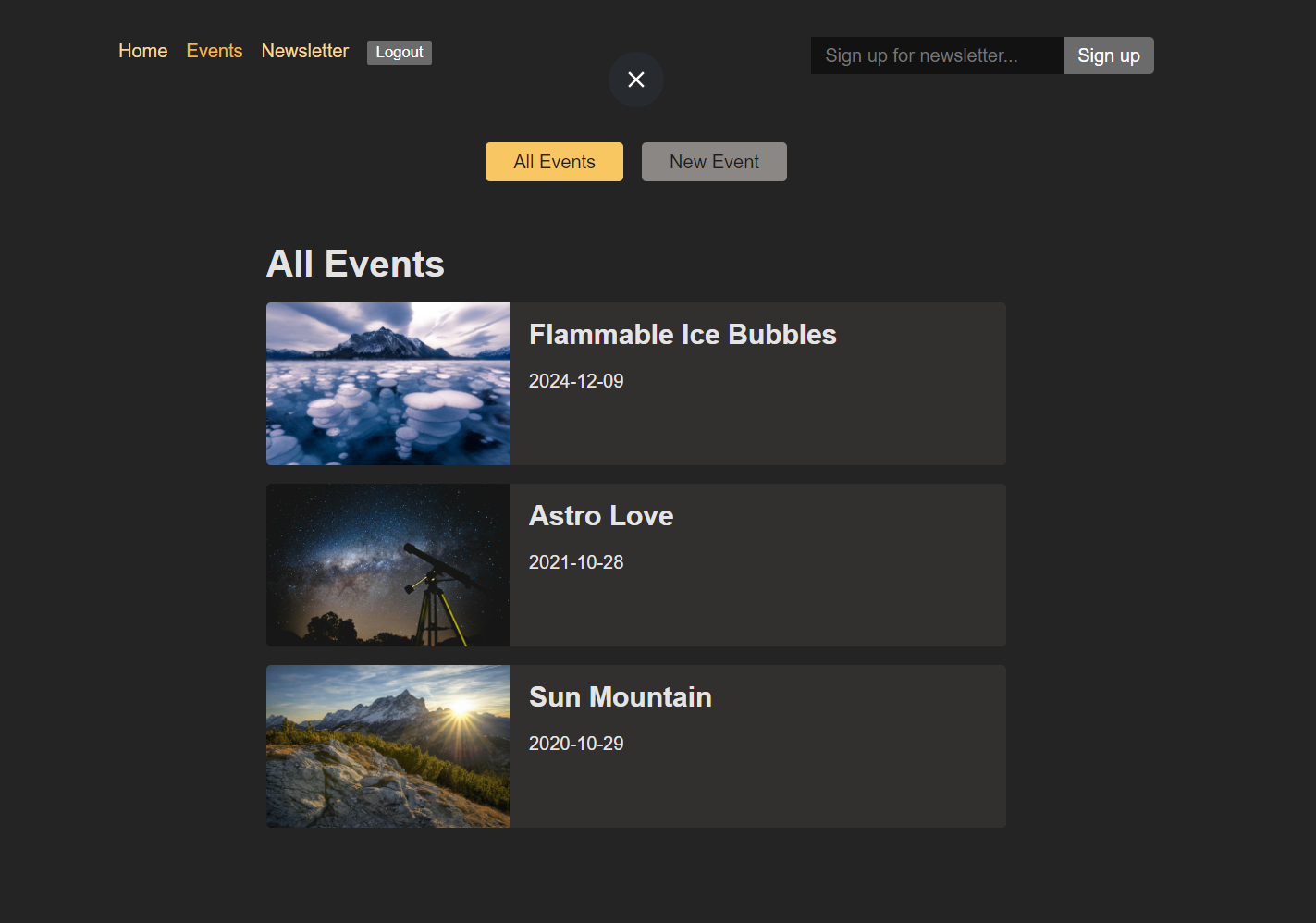Click the Sign up button
1316x923 pixels.
[1108, 55]
